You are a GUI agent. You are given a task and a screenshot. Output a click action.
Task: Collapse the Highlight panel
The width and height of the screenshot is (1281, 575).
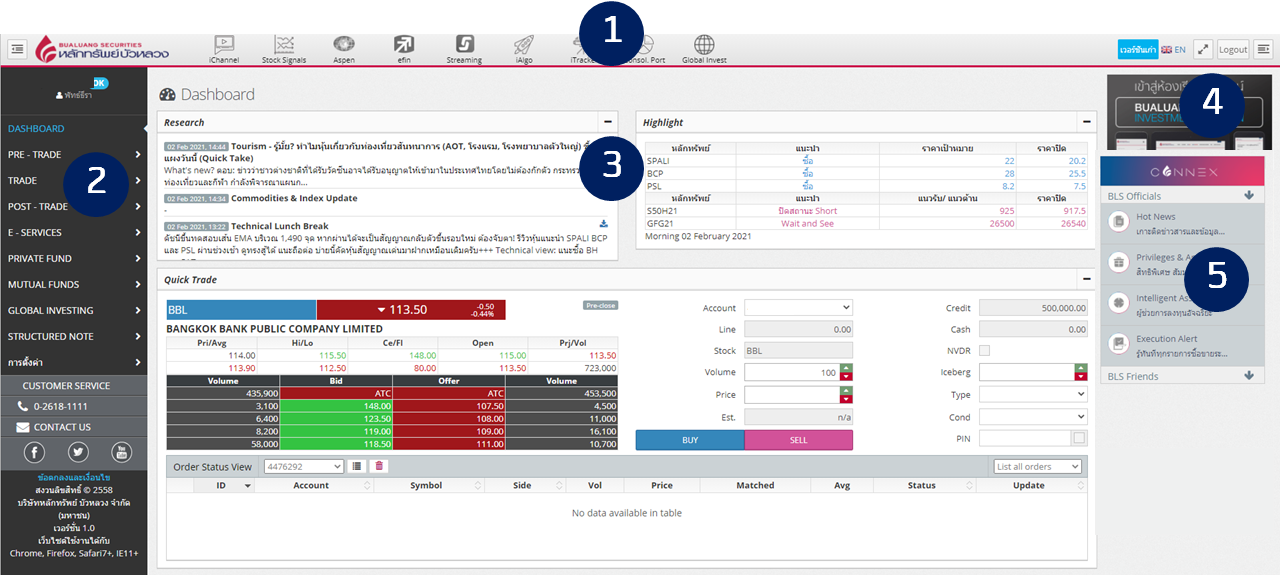tap(1087, 122)
